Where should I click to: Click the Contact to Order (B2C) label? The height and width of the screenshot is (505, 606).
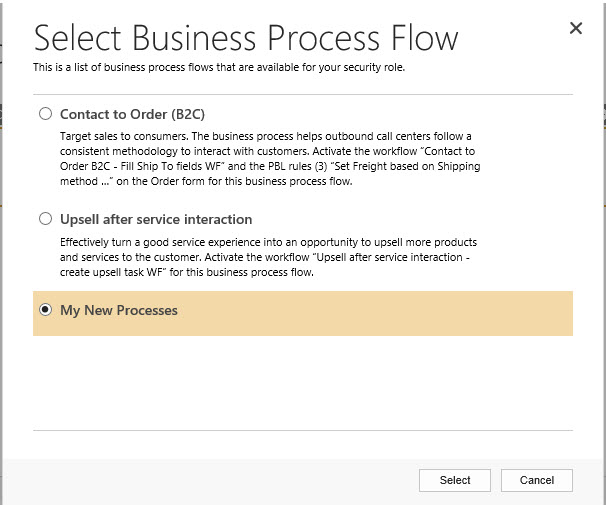(x=132, y=114)
